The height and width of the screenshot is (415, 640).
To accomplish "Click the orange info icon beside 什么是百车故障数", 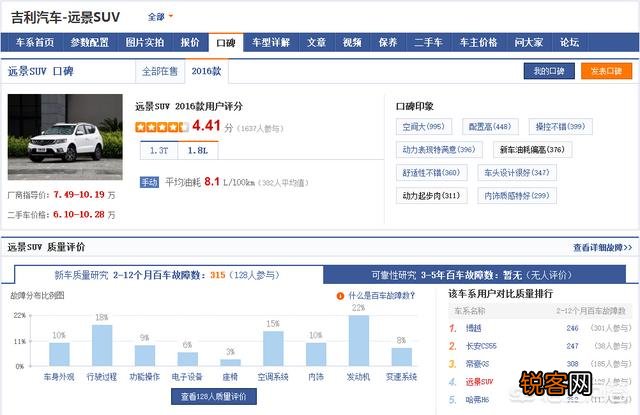I will pyautogui.click(x=340, y=296).
